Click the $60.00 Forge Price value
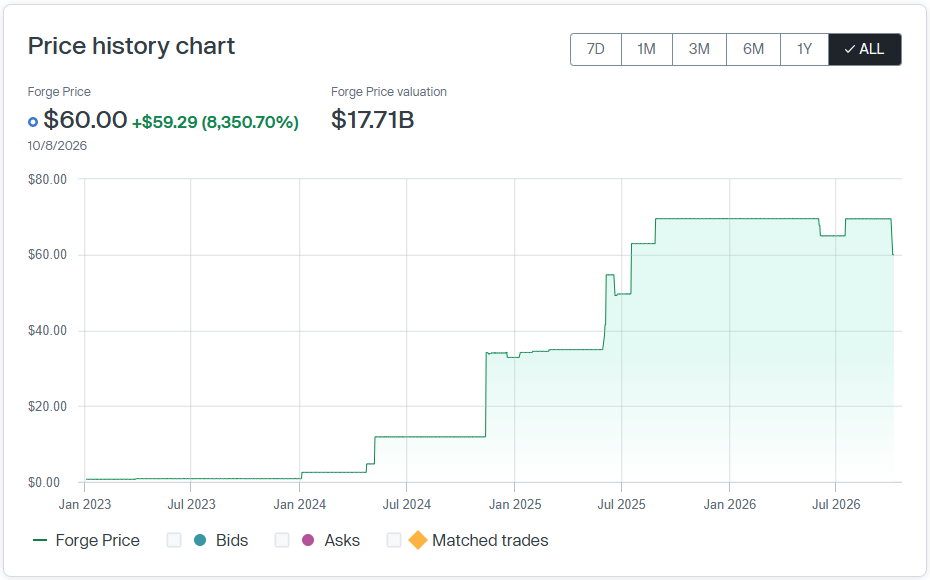 pos(85,120)
